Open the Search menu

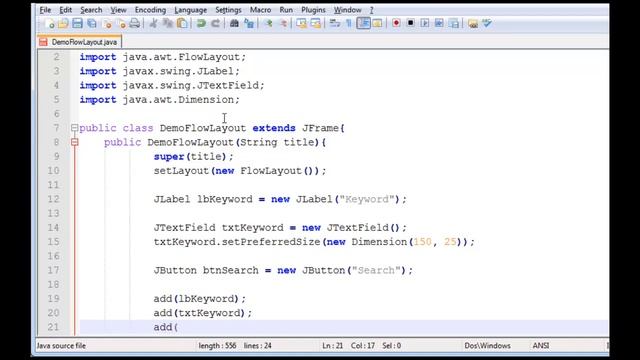click(91, 10)
